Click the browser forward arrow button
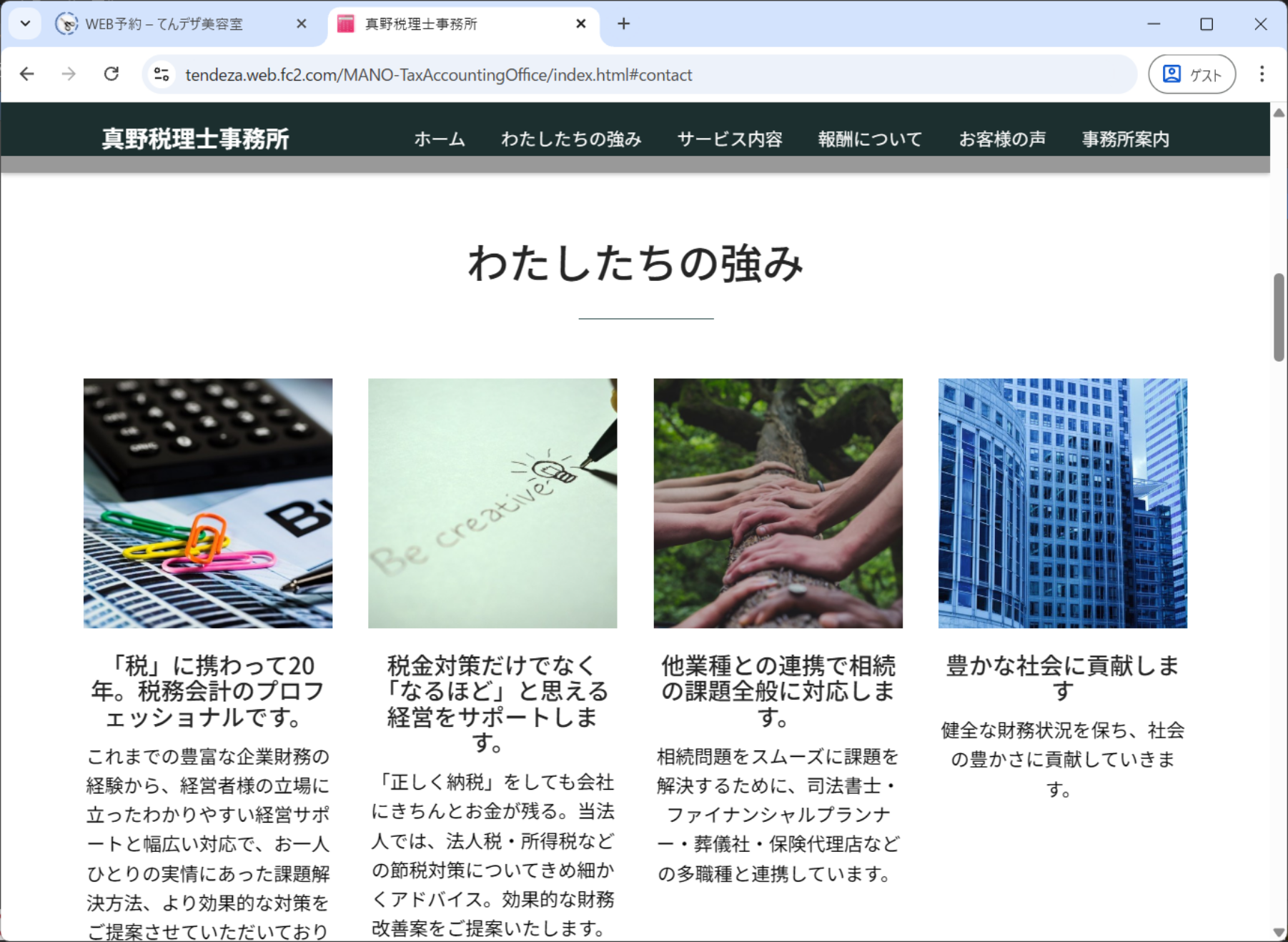 click(69, 74)
